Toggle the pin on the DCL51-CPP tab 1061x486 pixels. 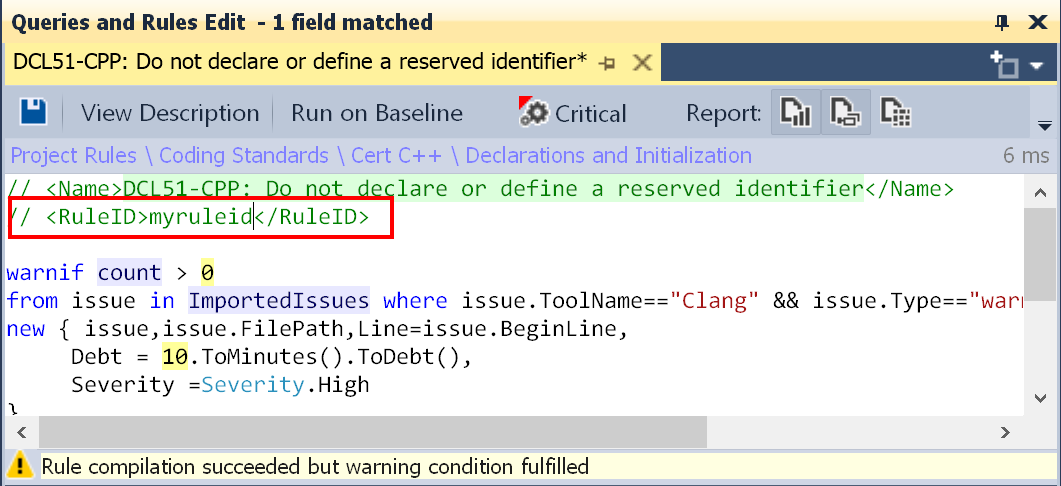pyautogui.click(x=606, y=63)
